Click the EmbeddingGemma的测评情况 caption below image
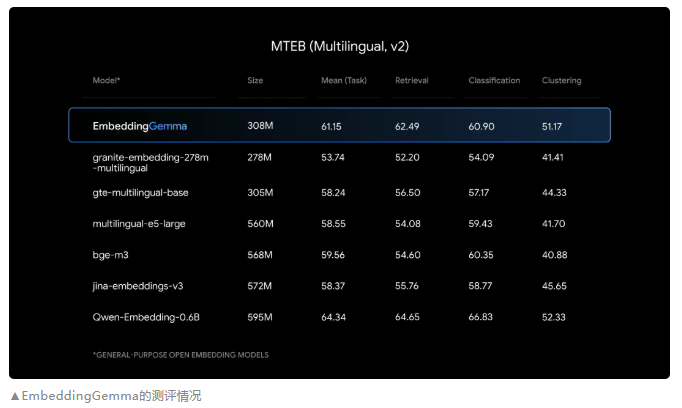The width and height of the screenshot is (682, 408). click(106, 396)
